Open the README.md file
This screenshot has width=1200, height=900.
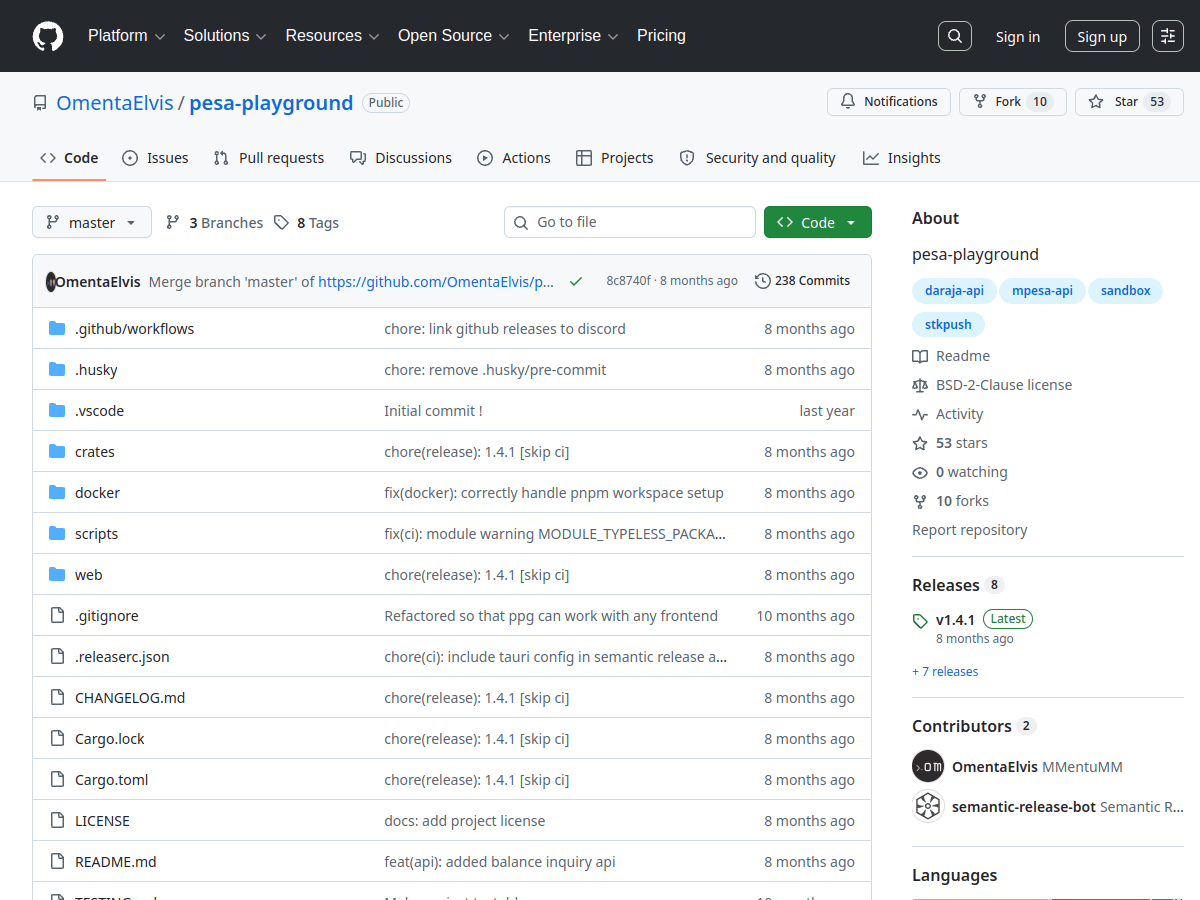(116, 862)
